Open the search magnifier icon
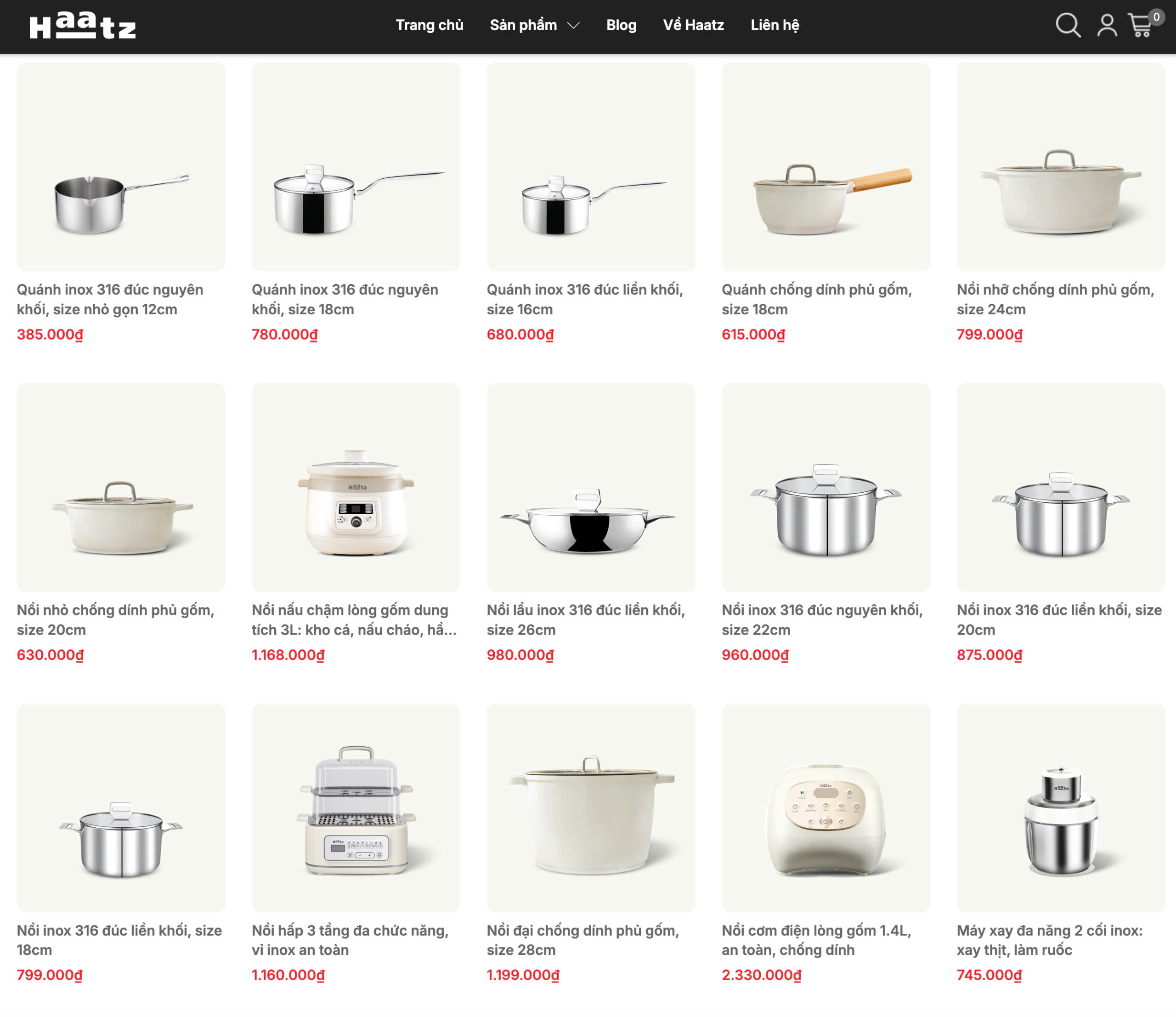The width and height of the screenshot is (1176, 1017). 1068,26
